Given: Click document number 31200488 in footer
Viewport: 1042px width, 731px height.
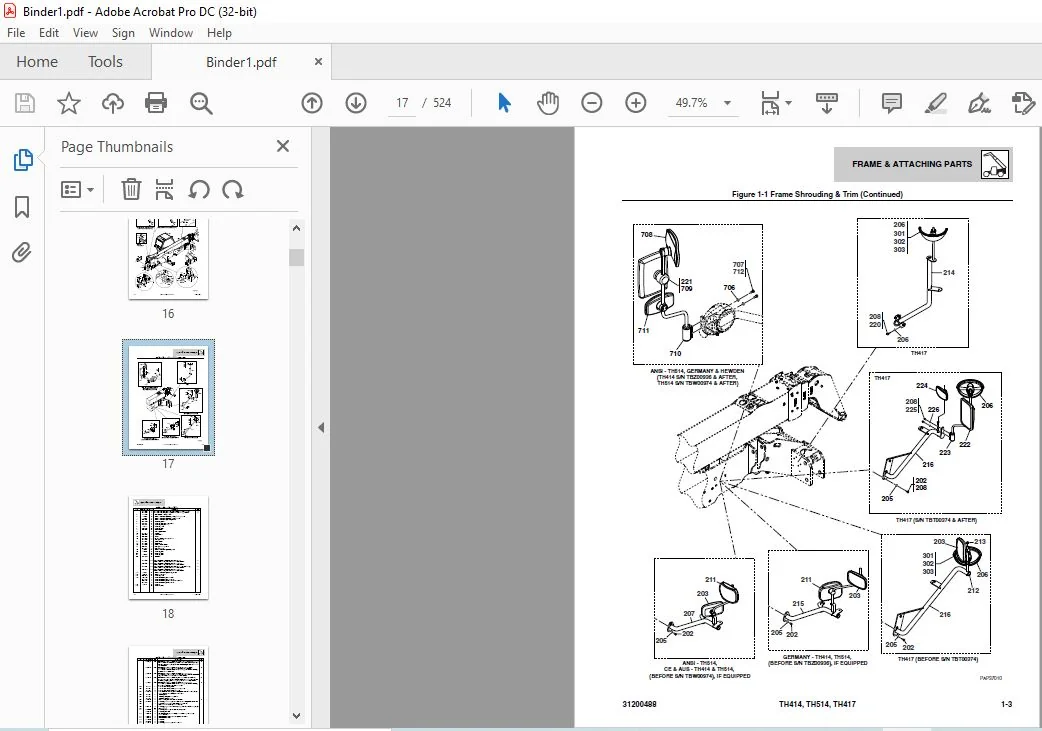Looking at the screenshot, I should [639, 704].
